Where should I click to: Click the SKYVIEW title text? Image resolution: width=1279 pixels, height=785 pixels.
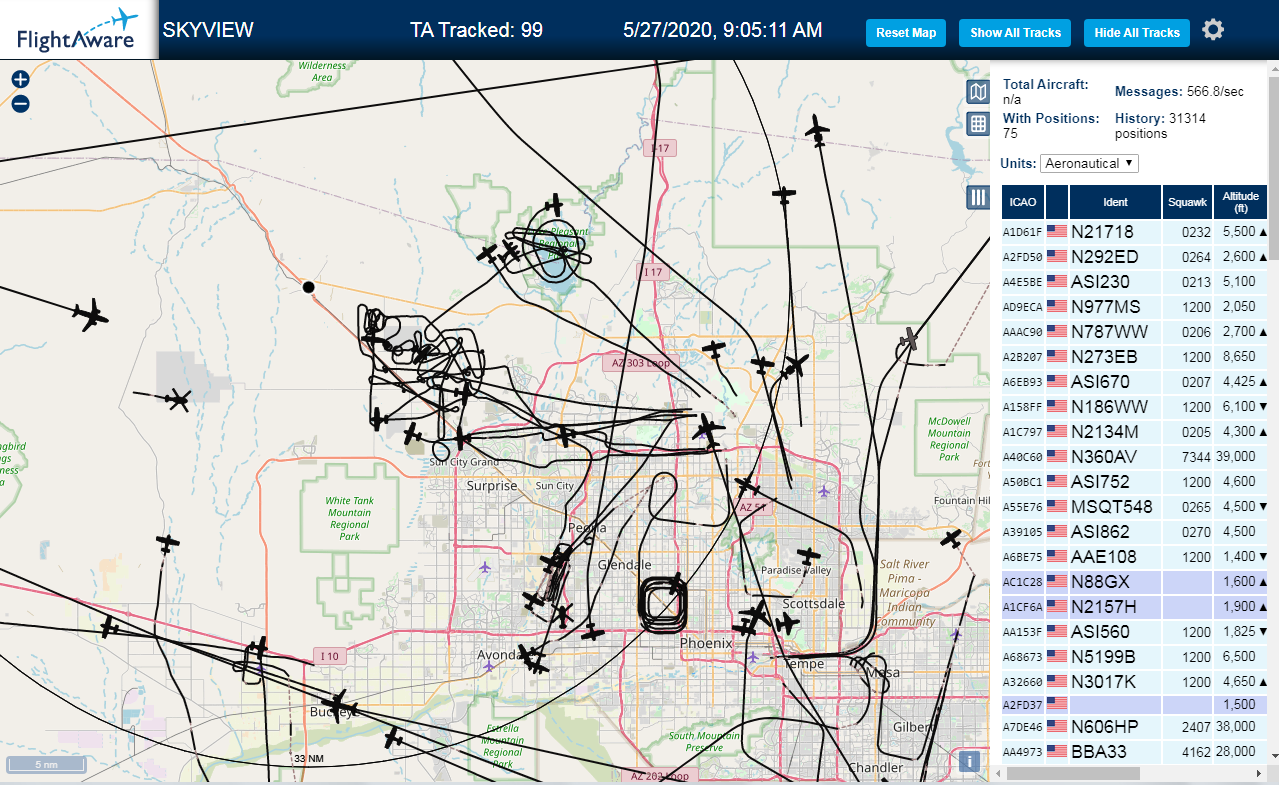click(x=208, y=30)
